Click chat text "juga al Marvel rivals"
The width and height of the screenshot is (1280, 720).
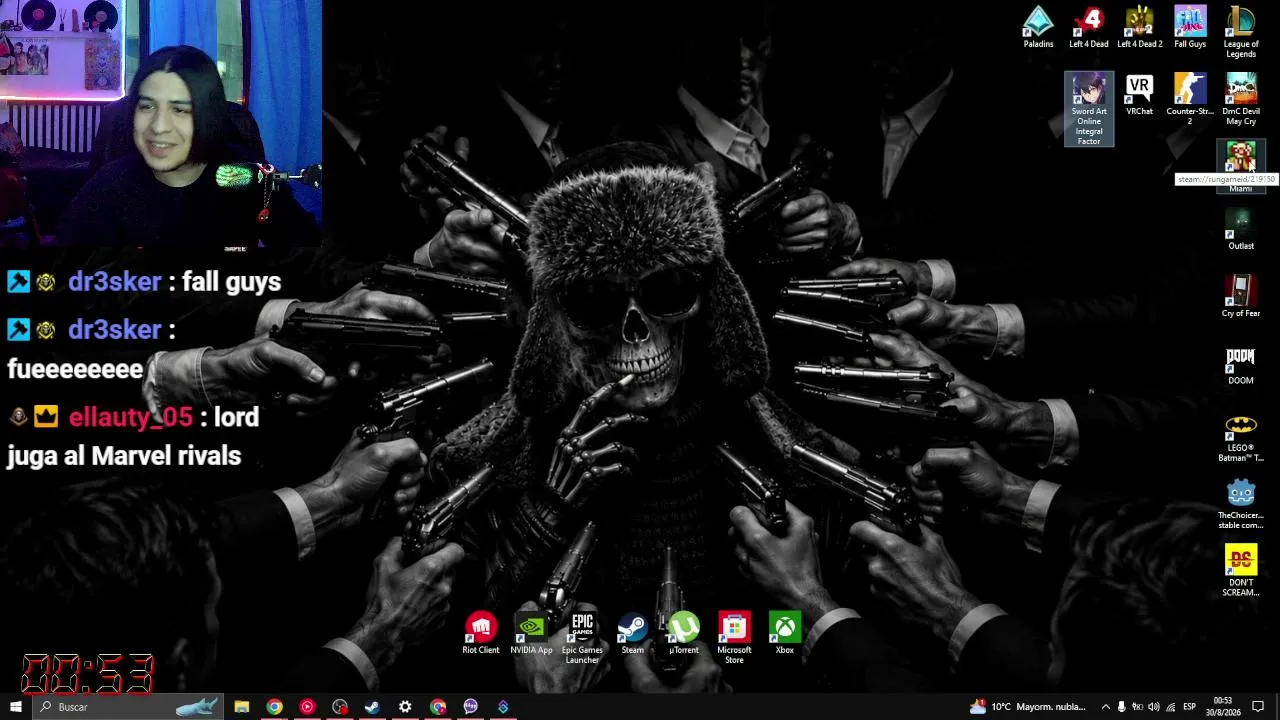[124, 456]
